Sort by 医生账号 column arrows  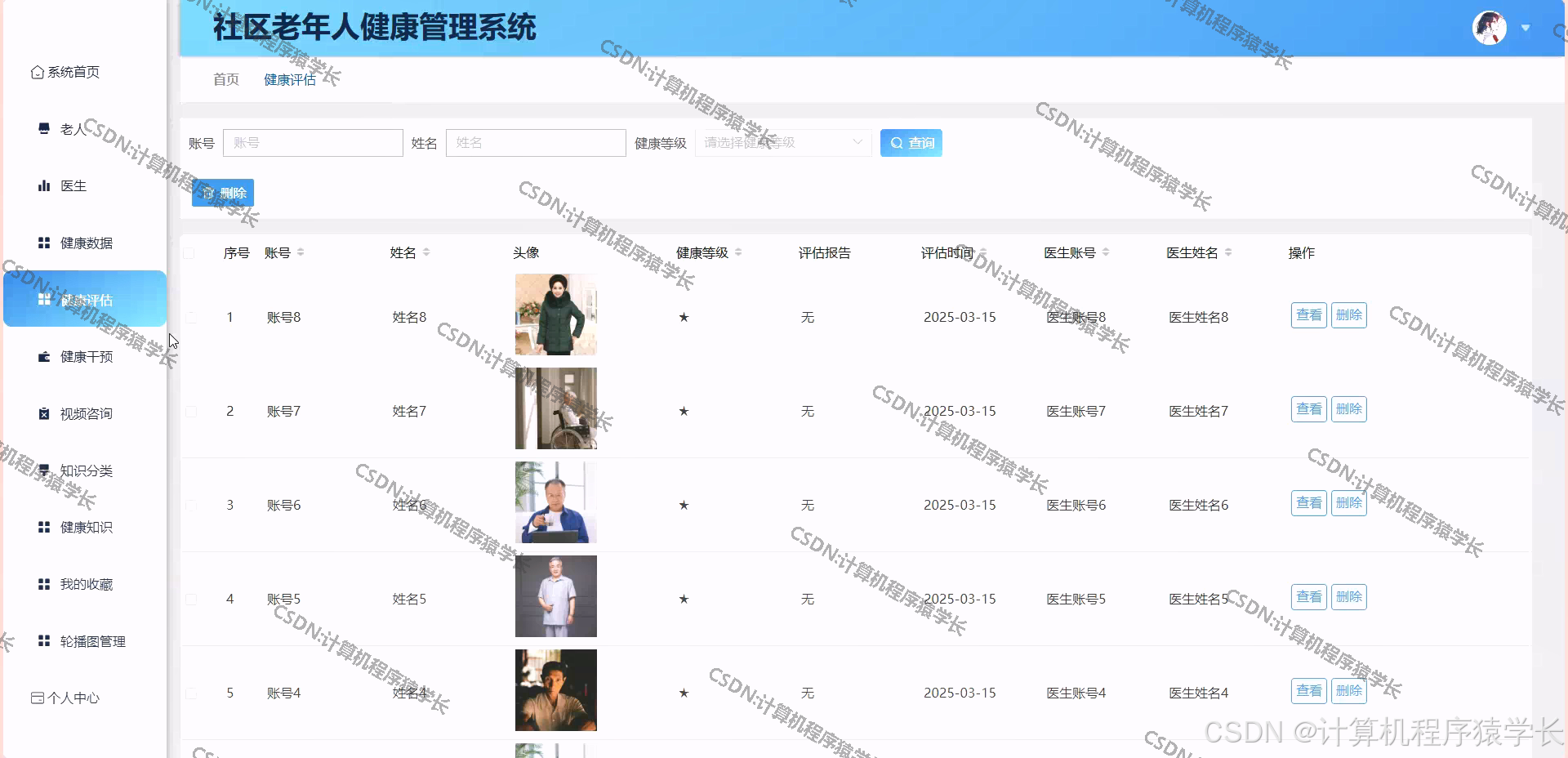[1106, 252]
